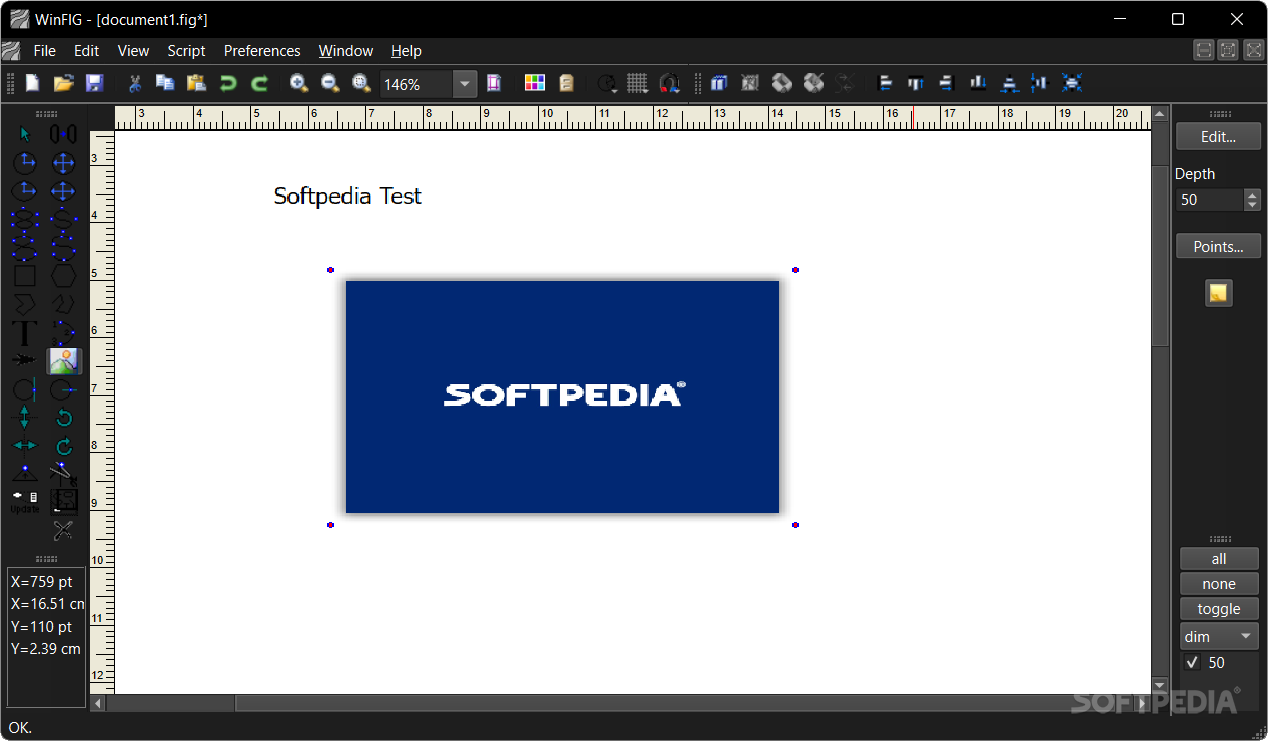Click the center-all align icon
This screenshot has width=1268, height=741.
[1072, 84]
